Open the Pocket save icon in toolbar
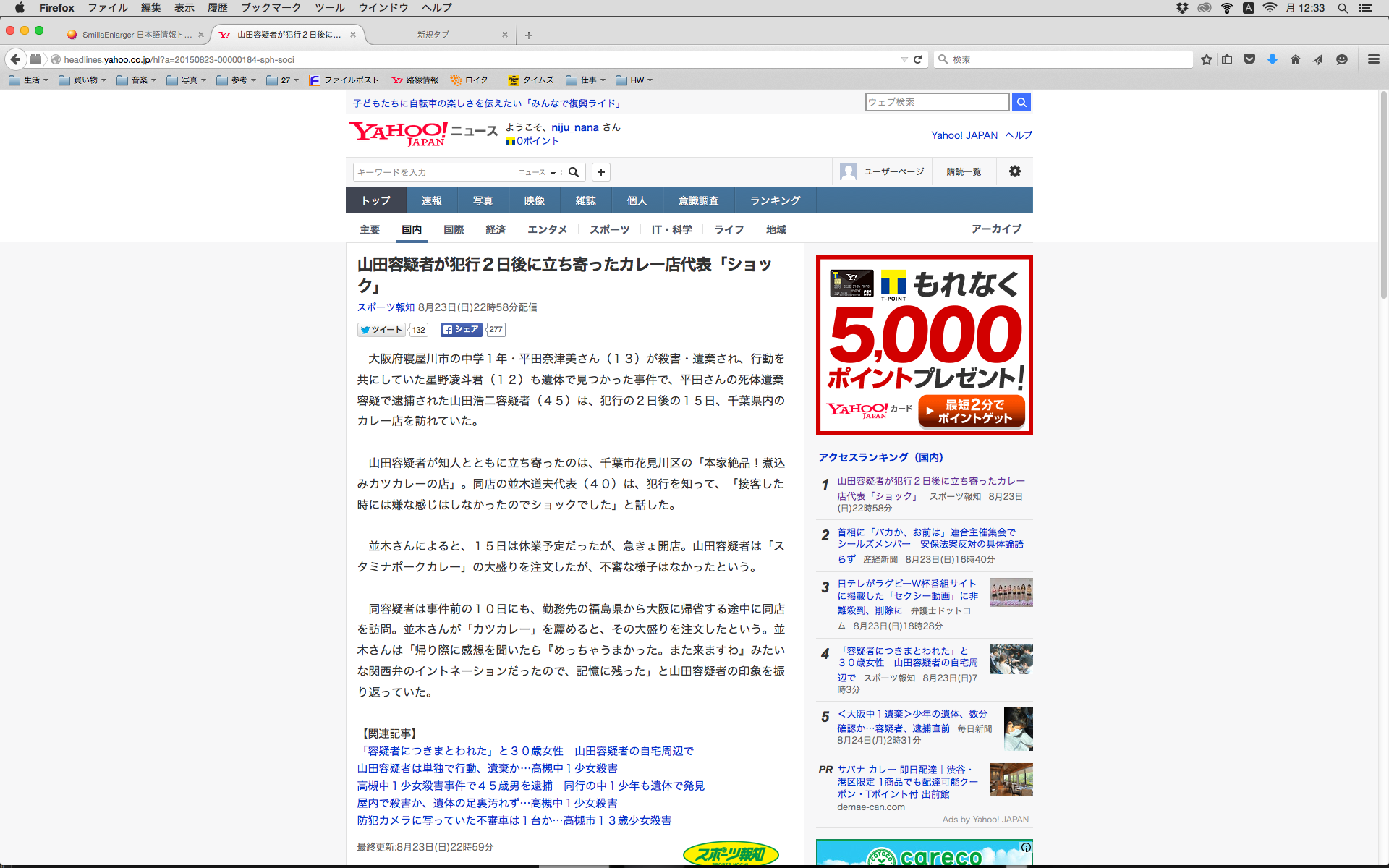This screenshot has height=868, width=1389. coord(1249,59)
